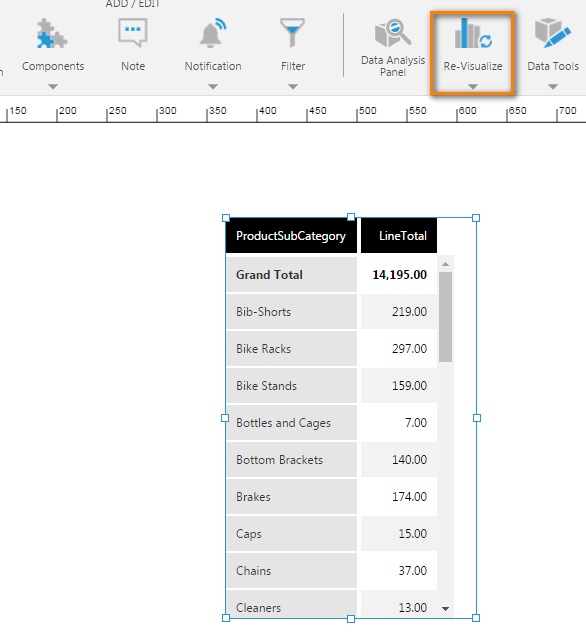
Task: Click the Re-Visualize chart icon
Action: tap(473, 33)
